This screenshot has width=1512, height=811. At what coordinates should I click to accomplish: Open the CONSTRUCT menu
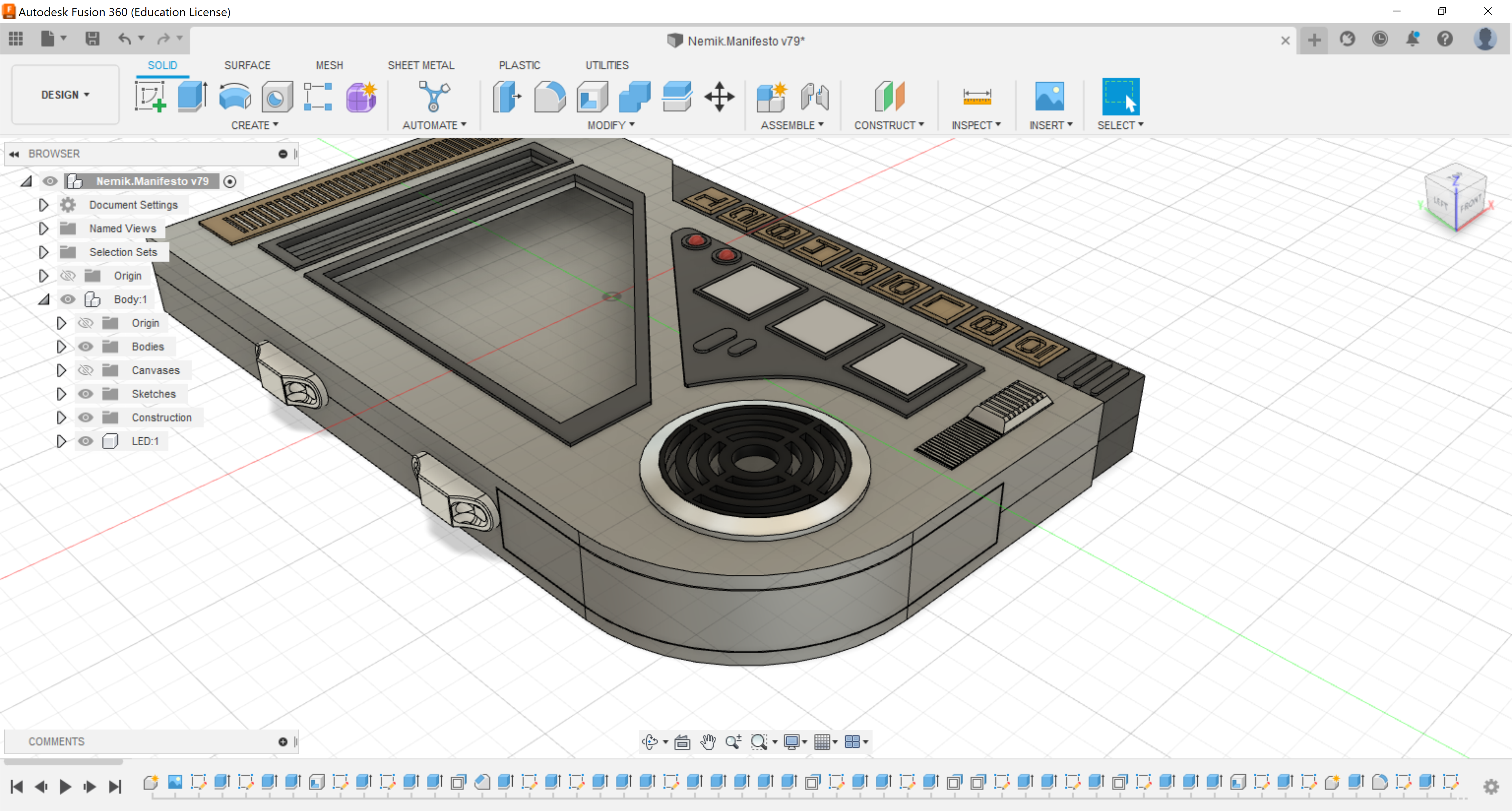tap(889, 125)
